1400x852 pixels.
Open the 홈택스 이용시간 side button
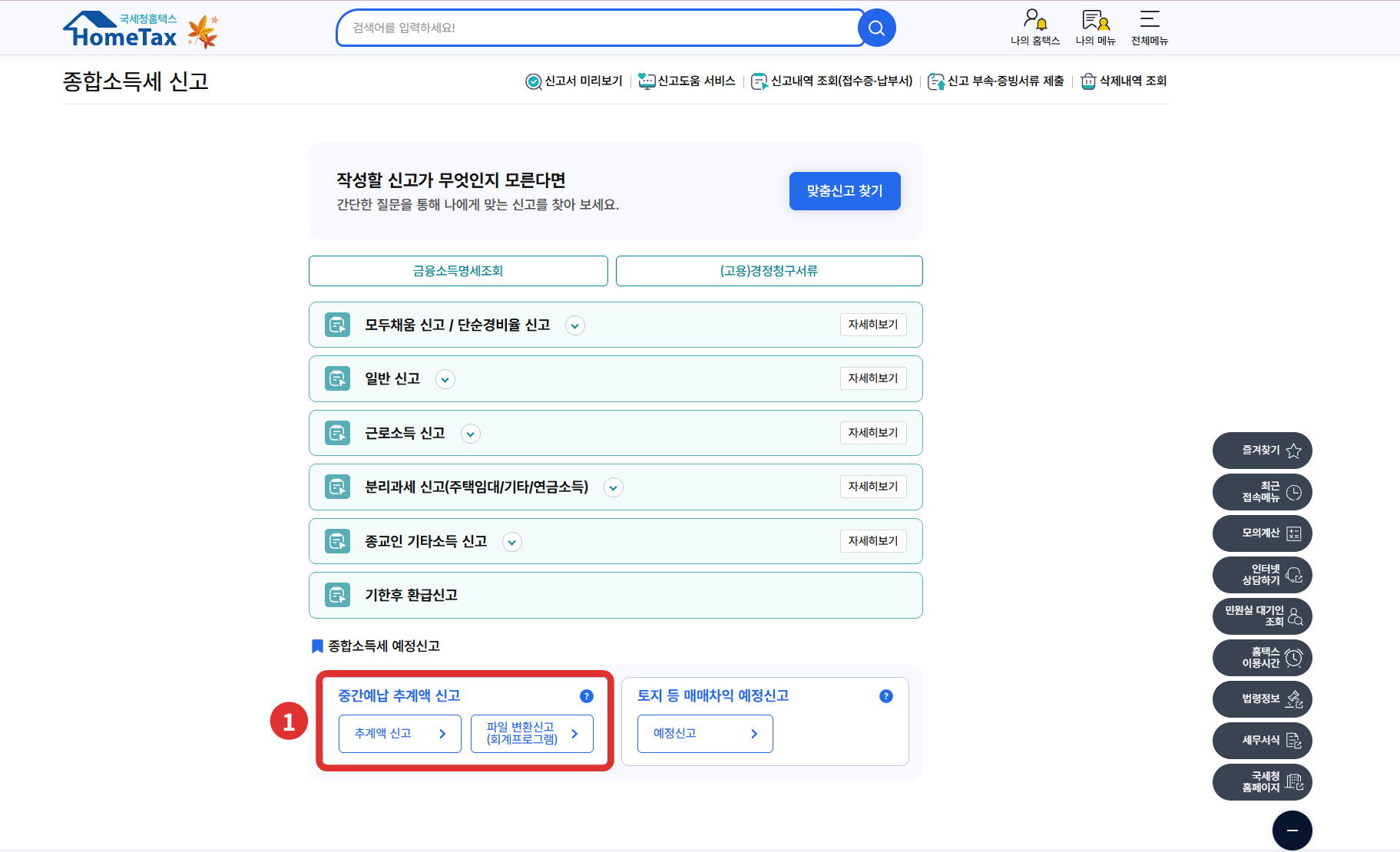coord(1262,658)
